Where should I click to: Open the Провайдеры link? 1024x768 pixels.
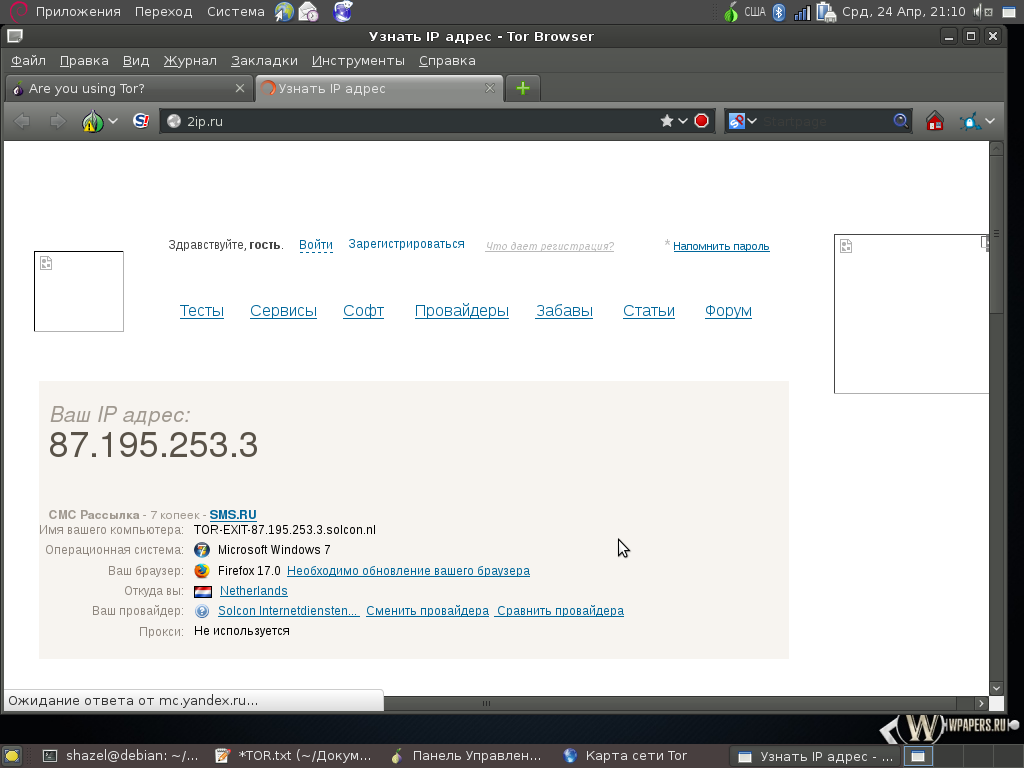[461, 311]
